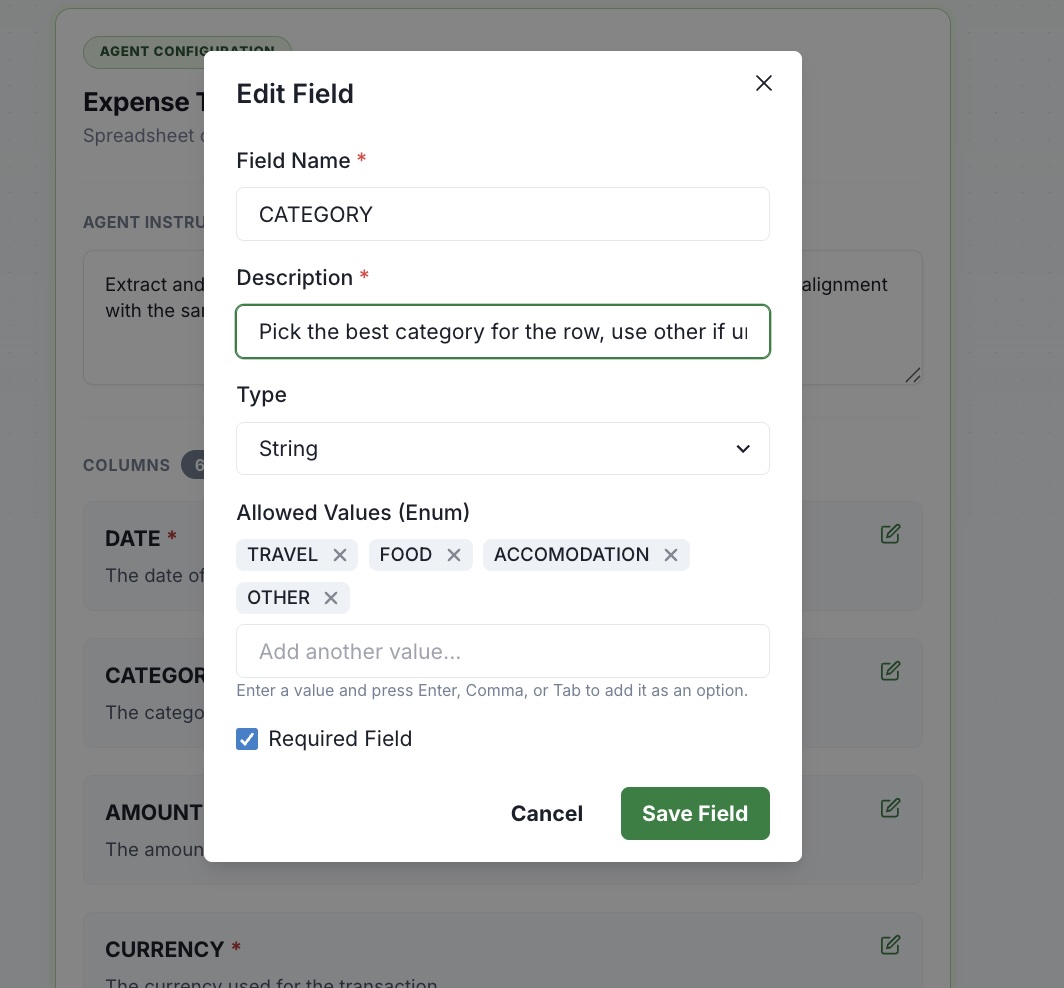
Task: Focus the Field Name input
Action: click(x=503, y=213)
